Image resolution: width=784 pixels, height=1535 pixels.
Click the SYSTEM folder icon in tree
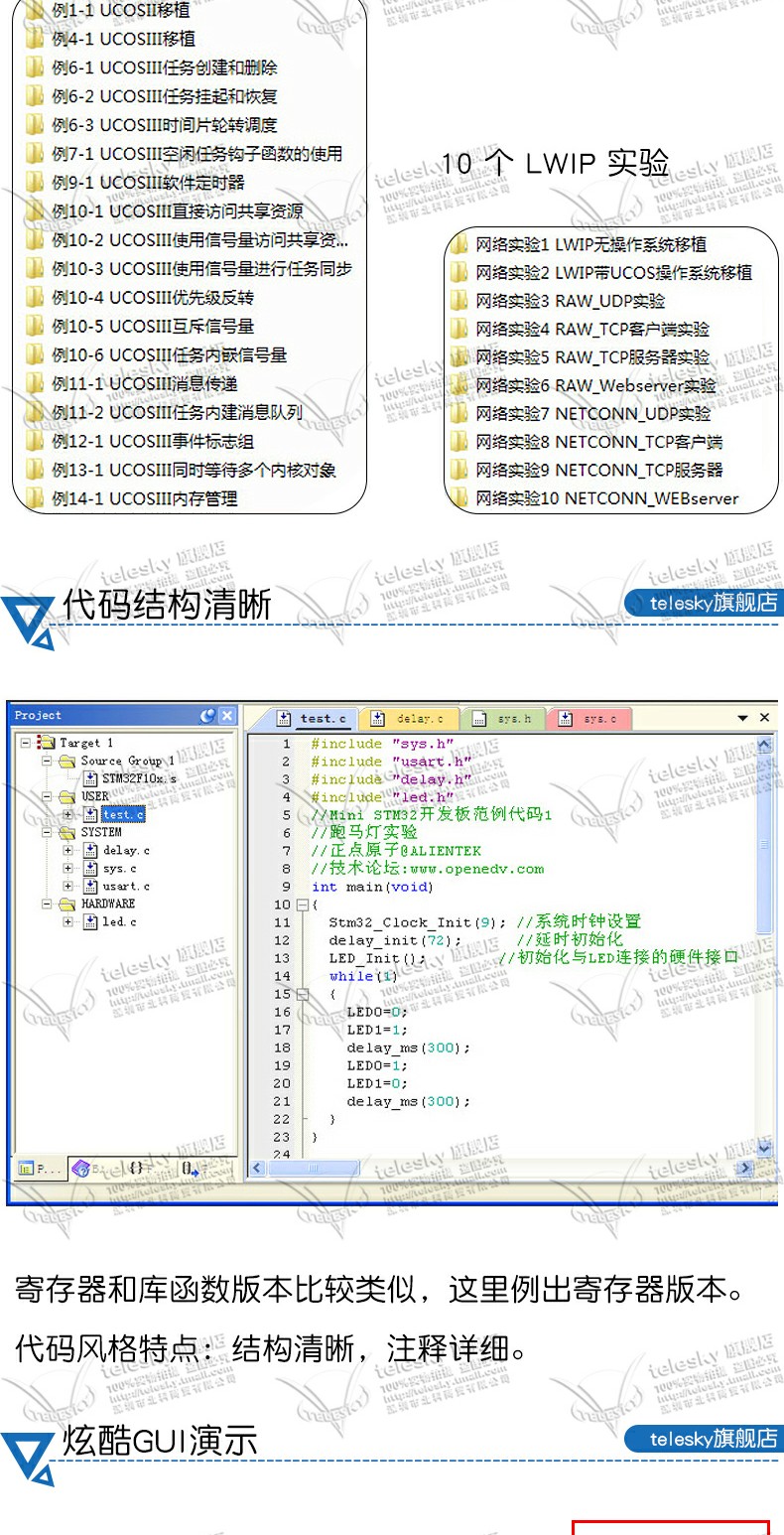[x=67, y=833]
